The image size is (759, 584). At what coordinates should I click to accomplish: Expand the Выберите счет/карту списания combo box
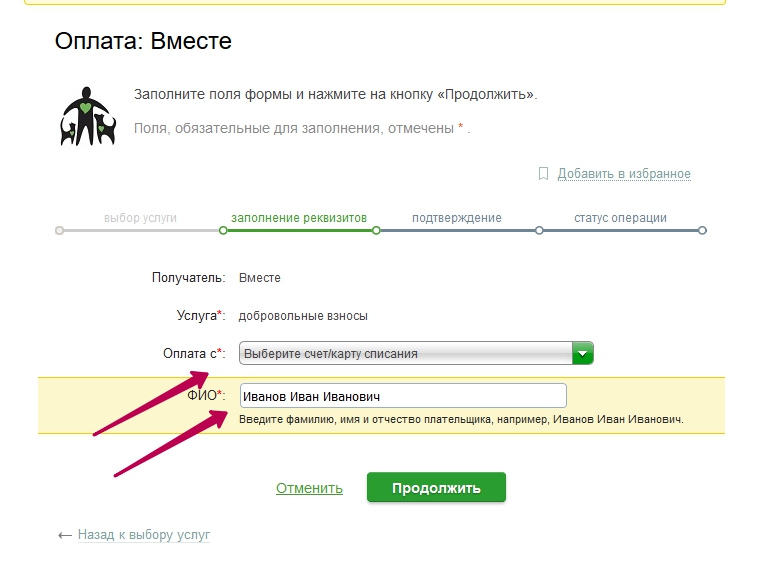click(x=405, y=353)
